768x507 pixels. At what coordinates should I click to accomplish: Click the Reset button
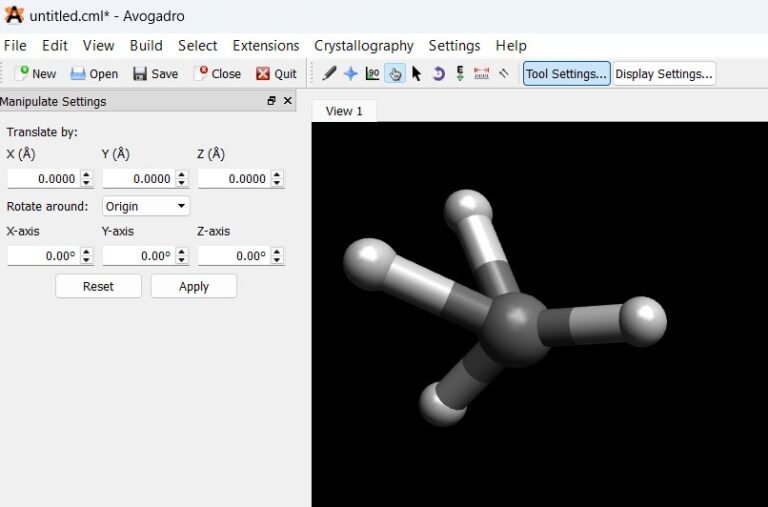(98, 286)
